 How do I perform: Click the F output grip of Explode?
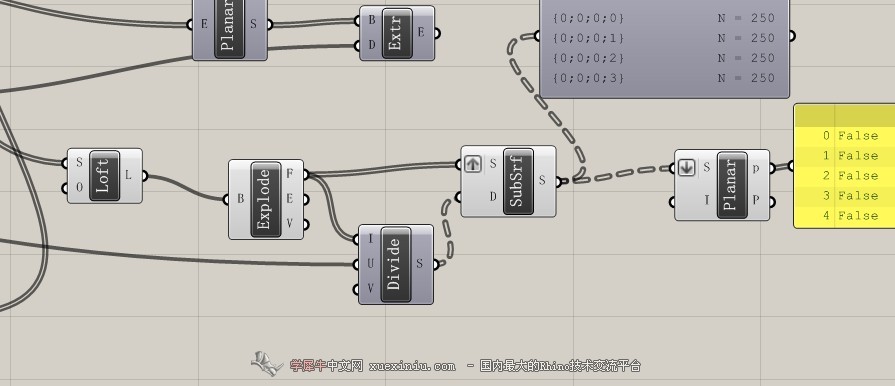click(x=307, y=174)
